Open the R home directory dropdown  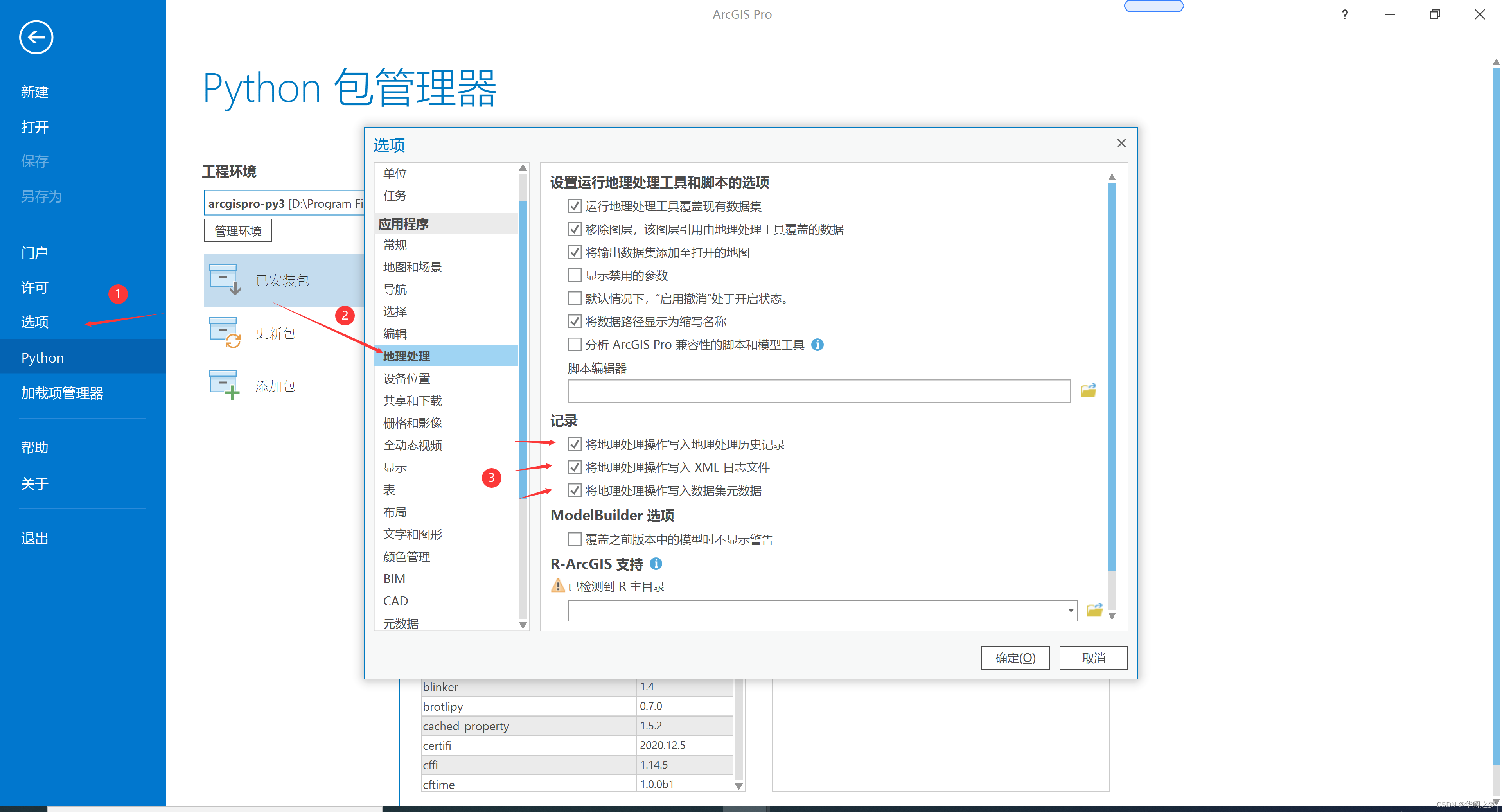tap(1071, 610)
